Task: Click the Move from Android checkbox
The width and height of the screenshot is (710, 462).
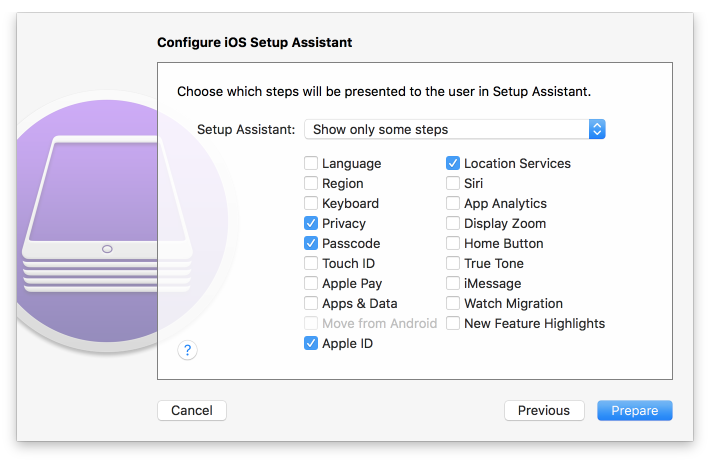Action: pyautogui.click(x=311, y=323)
